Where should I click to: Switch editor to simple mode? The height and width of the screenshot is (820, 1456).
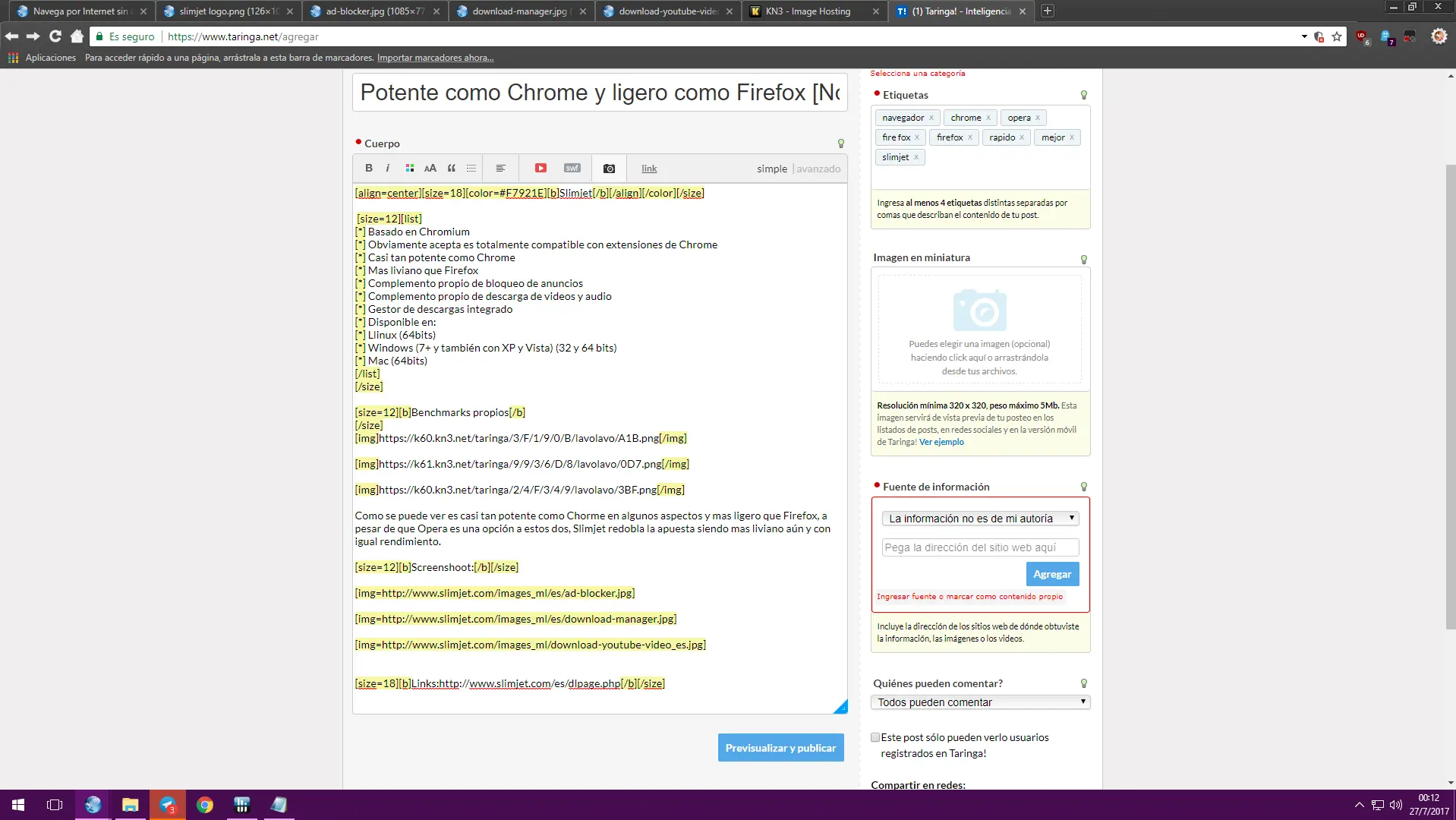[772, 169]
